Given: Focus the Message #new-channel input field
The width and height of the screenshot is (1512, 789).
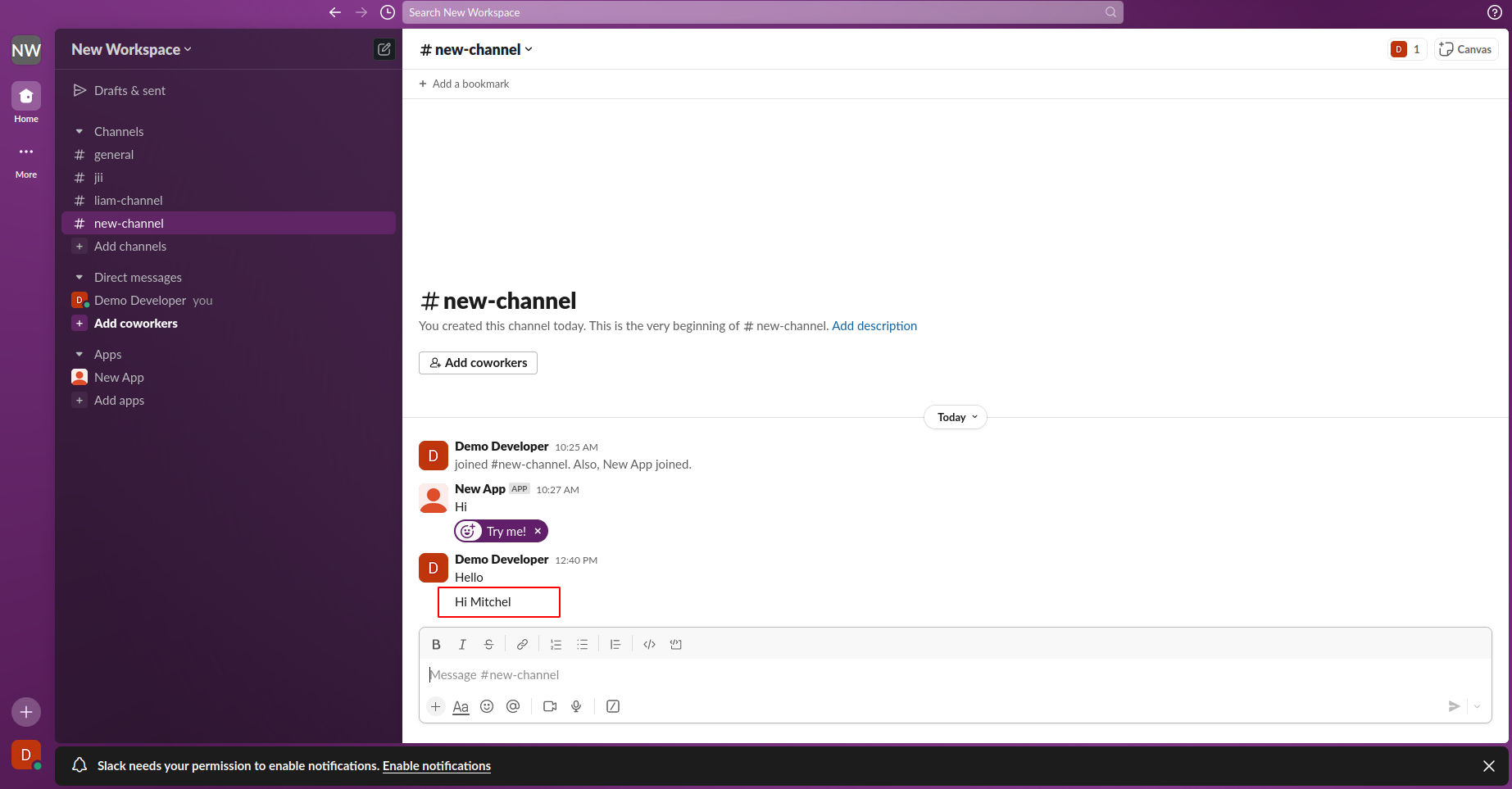Looking at the screenshot, I should (x=955, y=675).
